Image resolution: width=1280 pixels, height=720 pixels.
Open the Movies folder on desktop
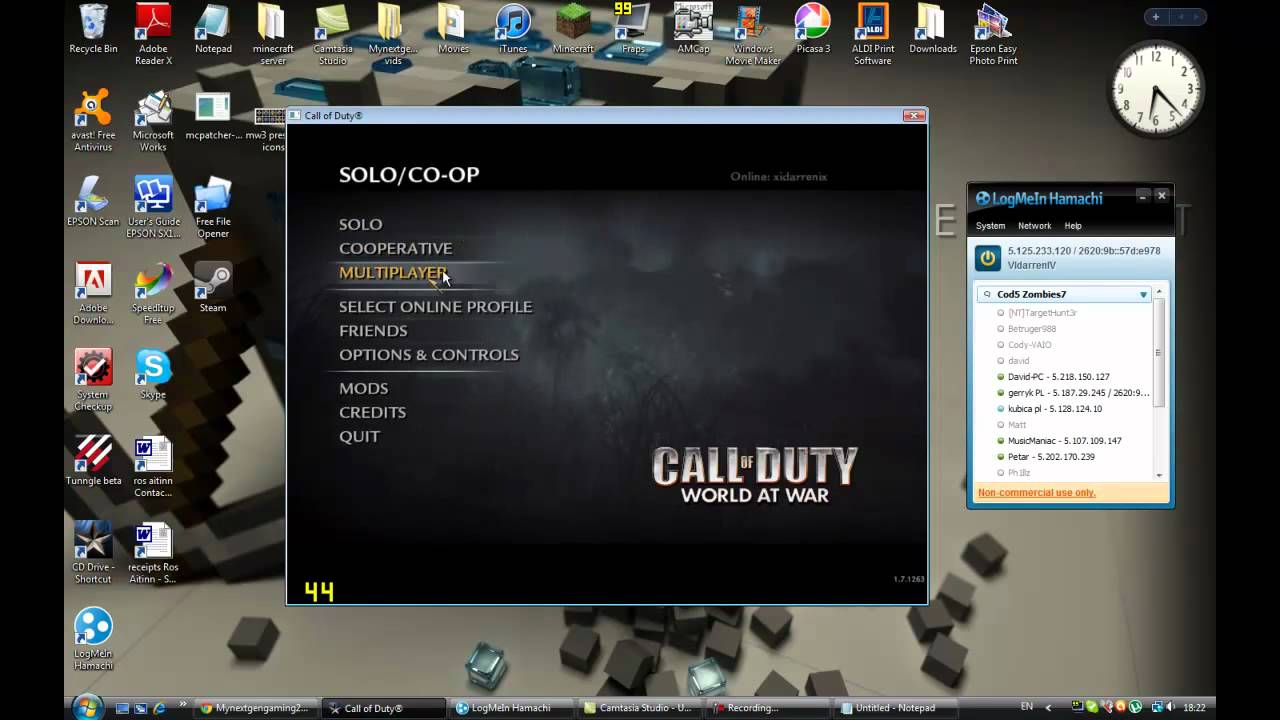click(x=453, y=30)
